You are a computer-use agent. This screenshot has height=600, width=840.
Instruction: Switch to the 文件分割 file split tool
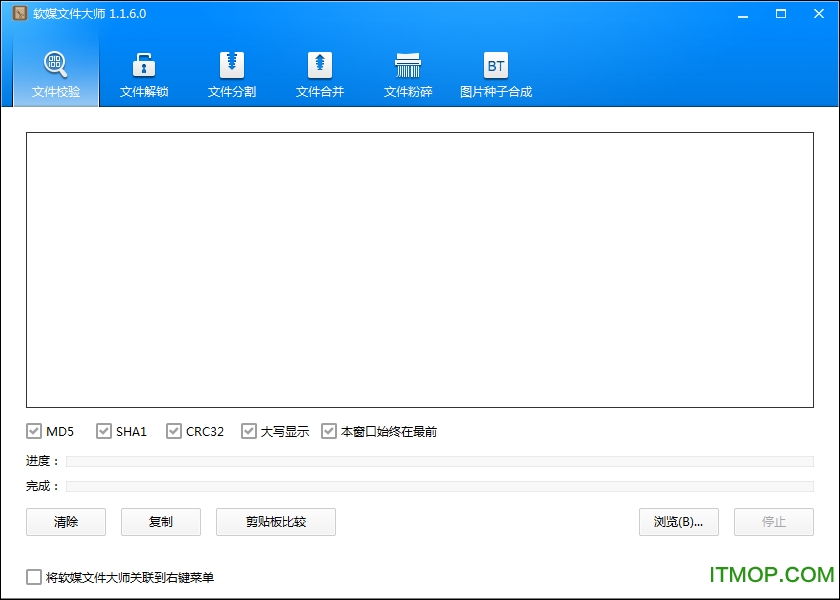tap(231, 72)
